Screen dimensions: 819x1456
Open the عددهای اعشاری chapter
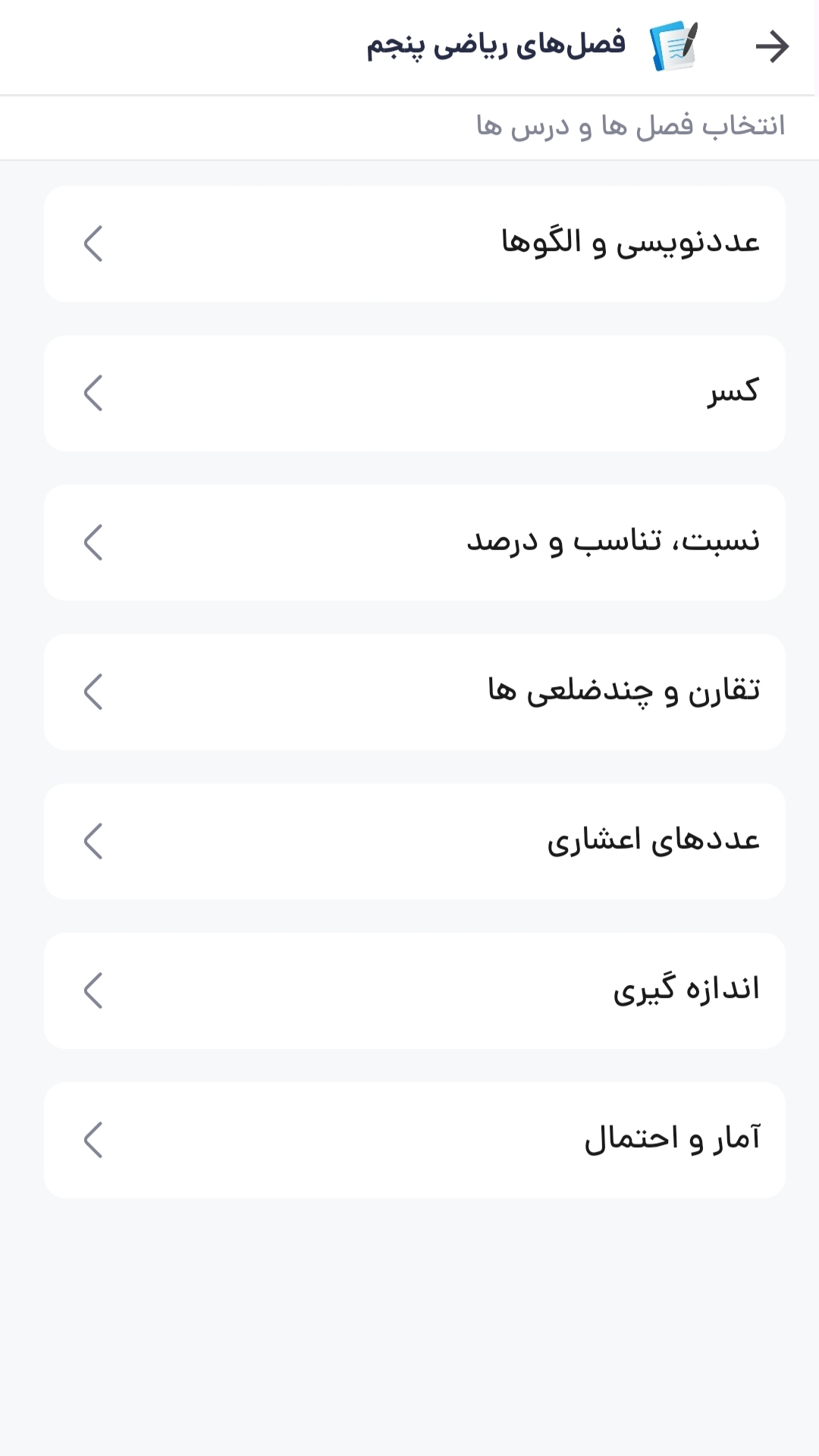click(653, 840)
